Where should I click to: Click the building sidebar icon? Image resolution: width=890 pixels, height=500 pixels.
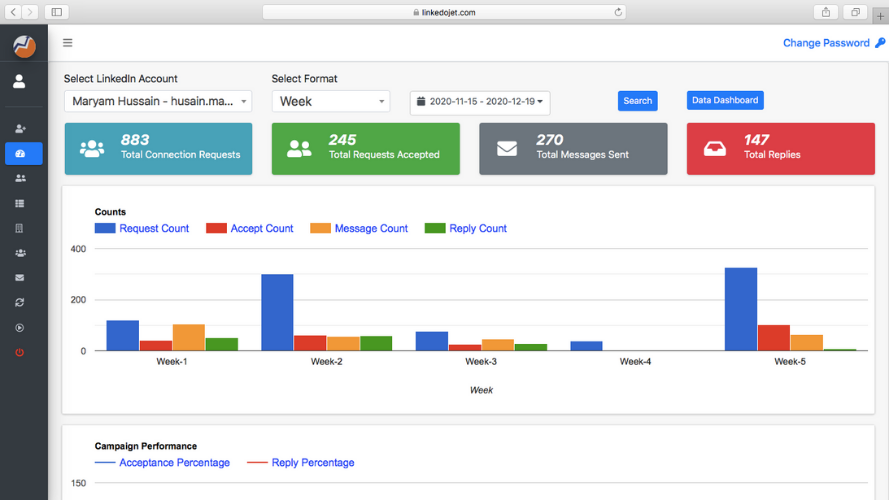coord(19,228)
